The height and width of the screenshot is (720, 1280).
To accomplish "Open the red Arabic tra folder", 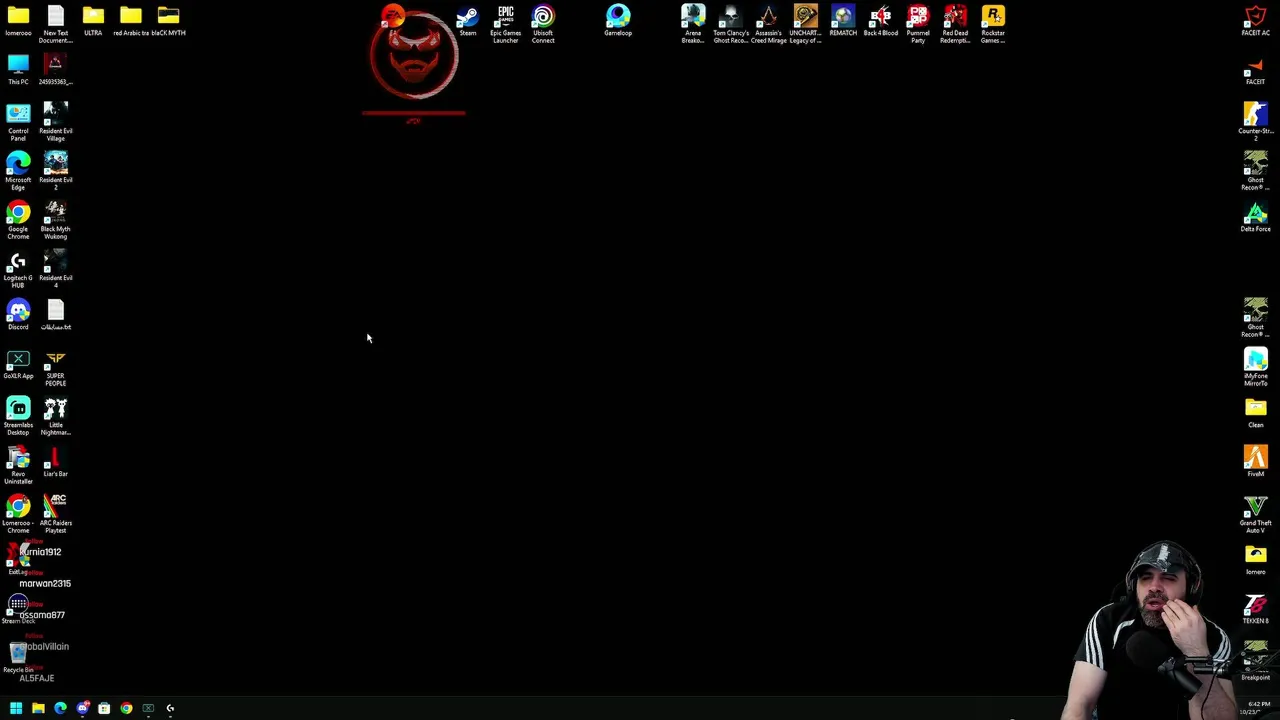I will [x=131, y=21].
